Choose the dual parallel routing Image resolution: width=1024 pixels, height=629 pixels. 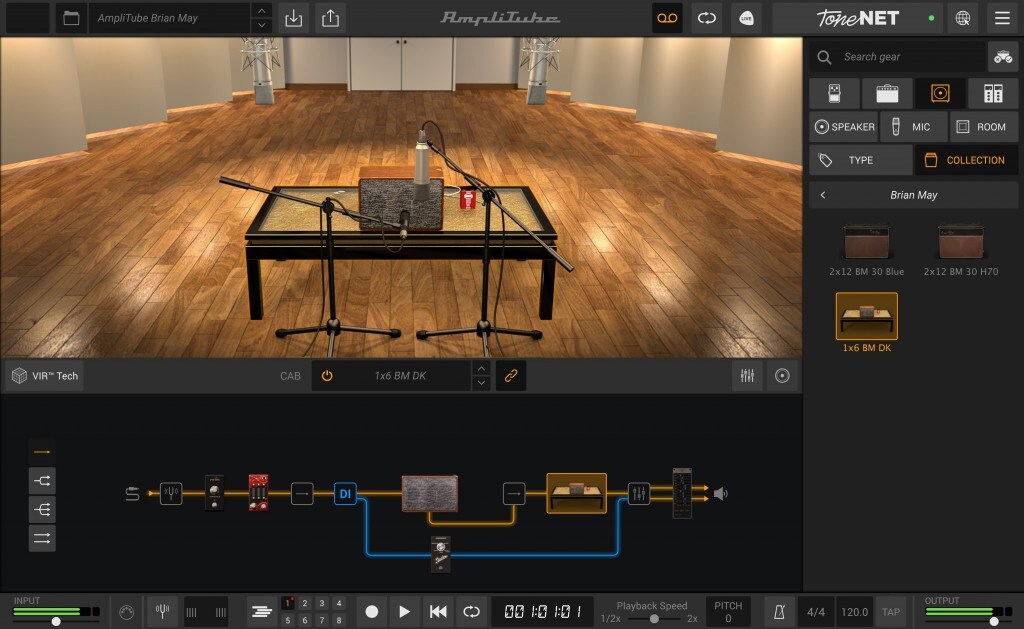(42, 538)
